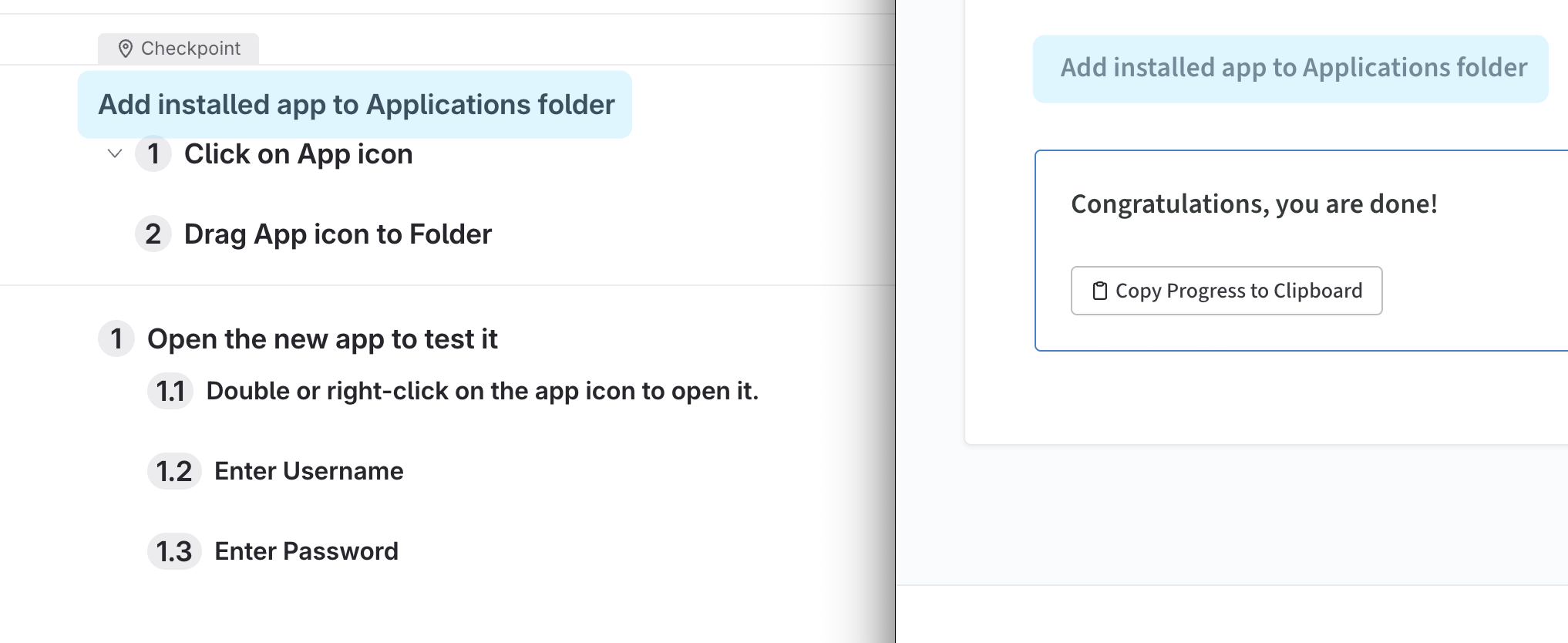This screenshot has height=643, width=1568.
Task: Select the "Enter Username" substep
Action: [x=308, y=471]
